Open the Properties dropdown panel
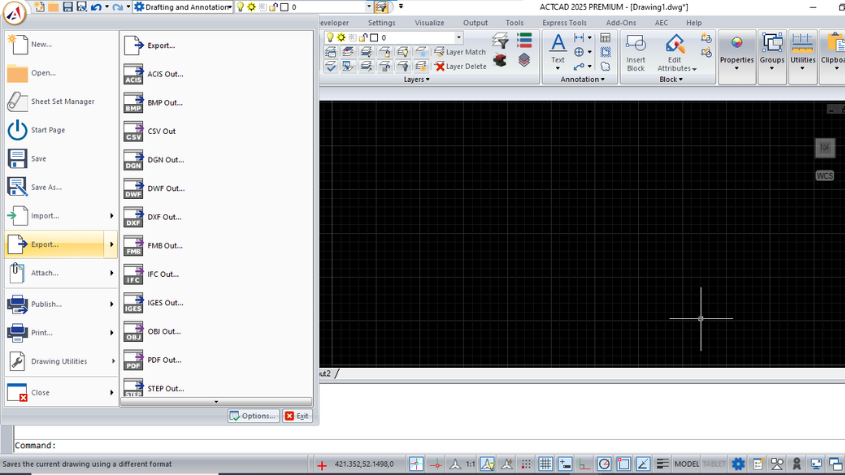 tap(737, 56)
